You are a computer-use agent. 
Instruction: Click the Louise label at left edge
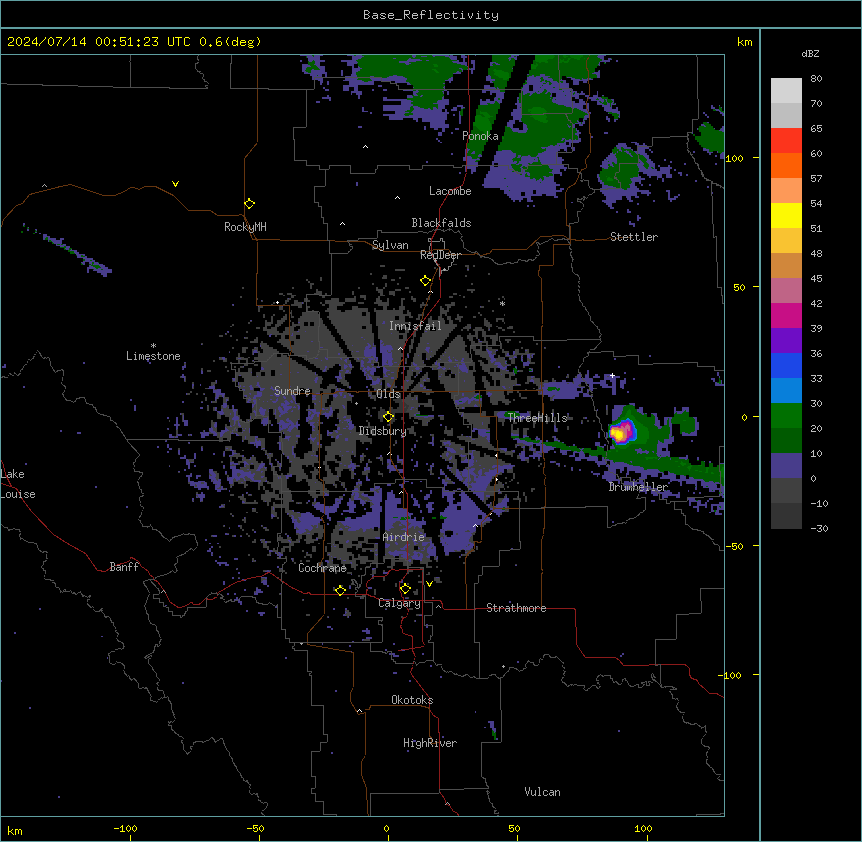click(18, 494)
